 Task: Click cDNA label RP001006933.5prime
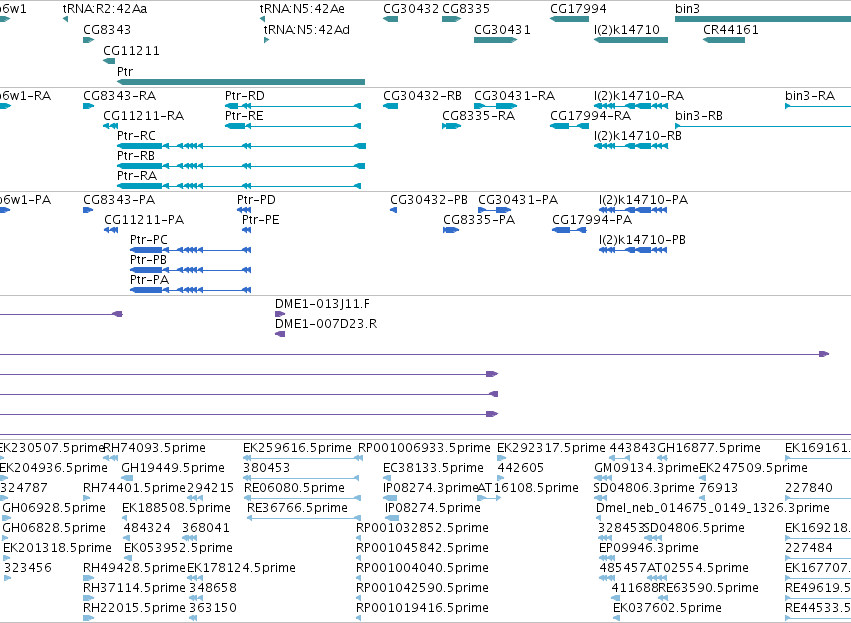[x=424, y=448]
